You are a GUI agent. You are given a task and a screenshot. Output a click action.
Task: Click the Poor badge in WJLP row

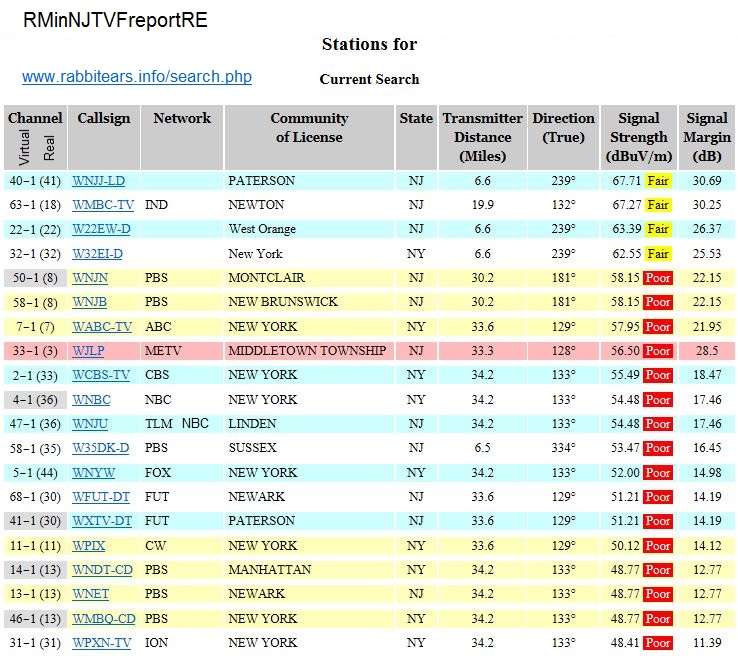[x=657, y=351]
